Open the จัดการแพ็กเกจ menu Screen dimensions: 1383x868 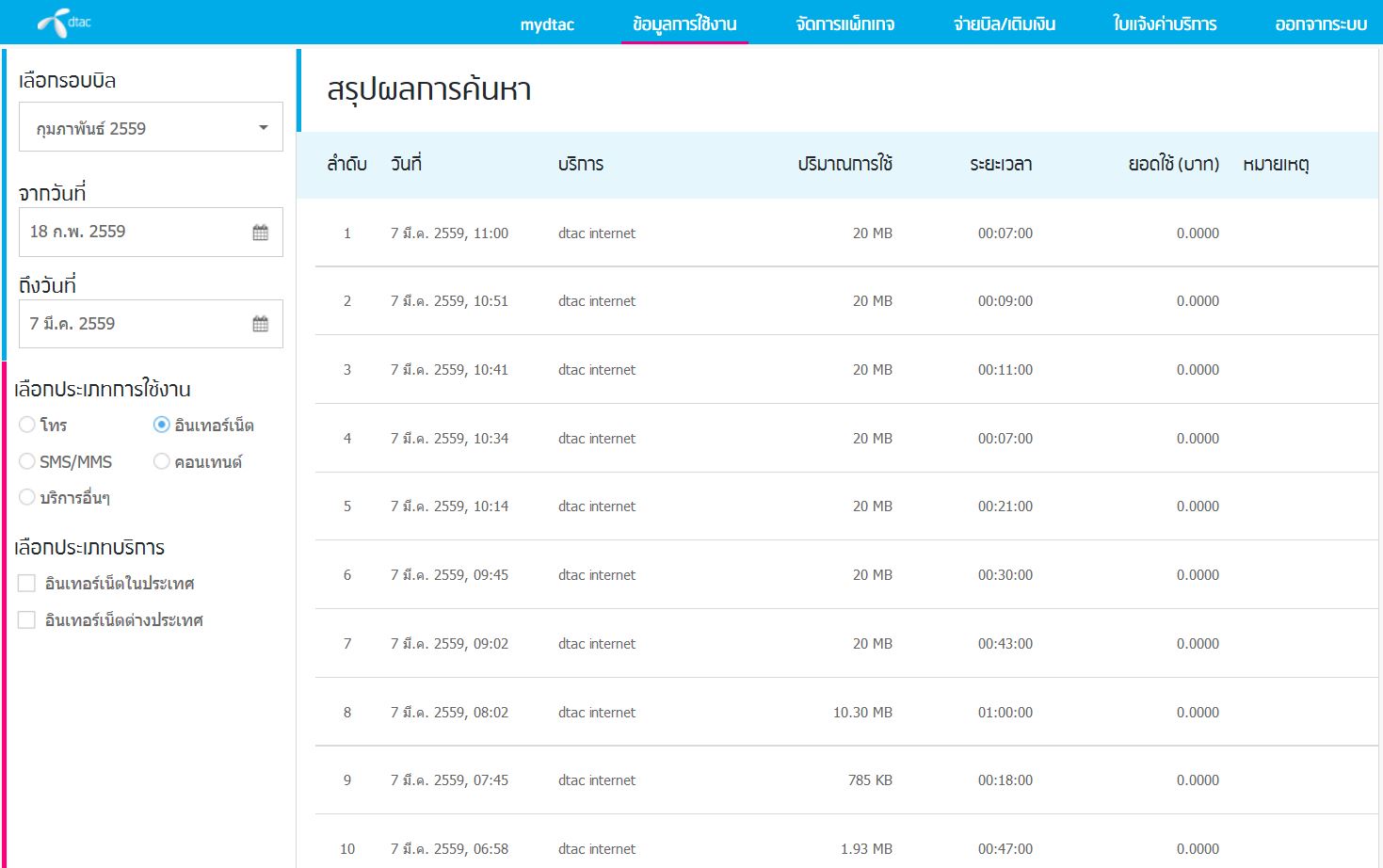click(845, 24)
